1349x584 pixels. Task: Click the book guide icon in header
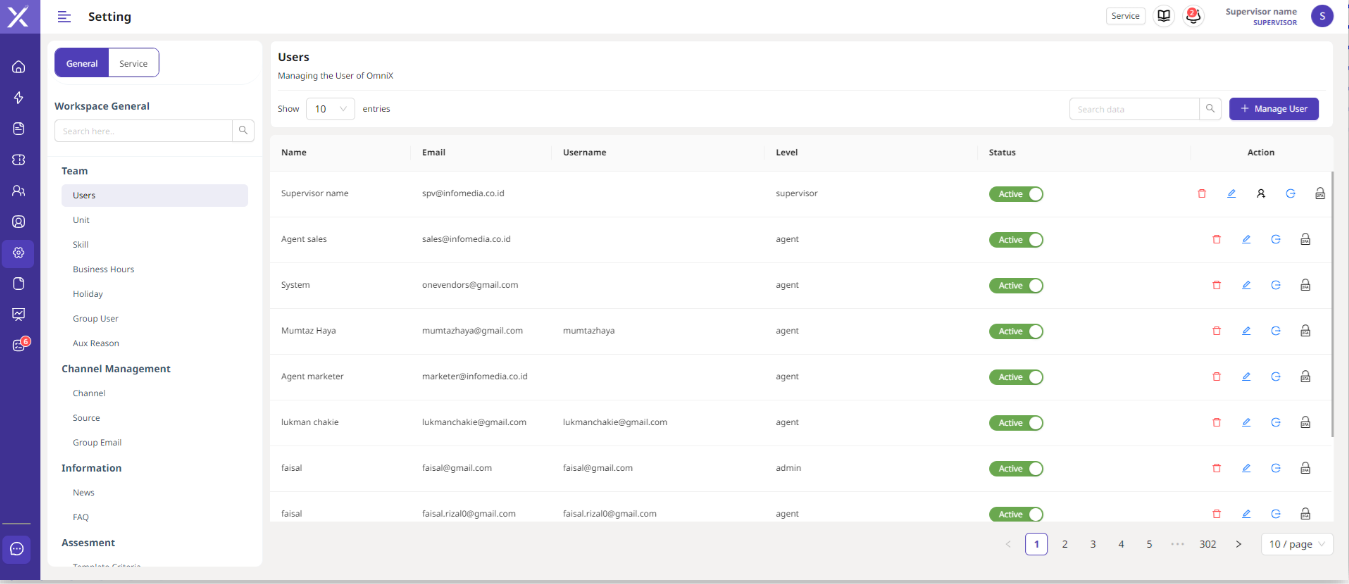1163,16
